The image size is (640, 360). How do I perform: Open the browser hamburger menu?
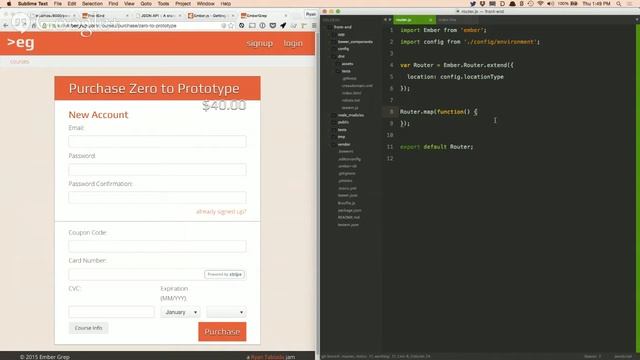[314, 26]
